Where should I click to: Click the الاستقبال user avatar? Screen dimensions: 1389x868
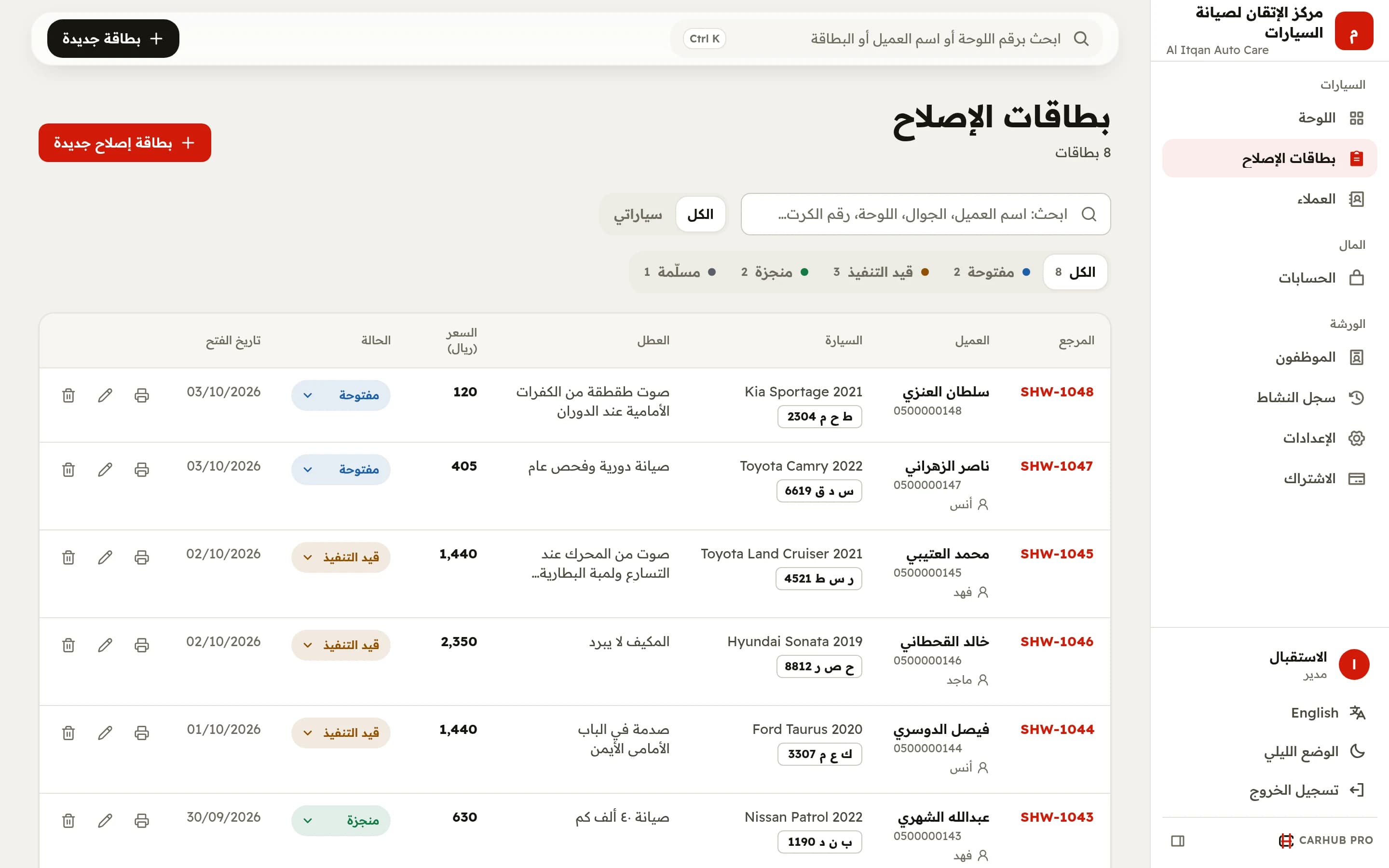point(1354,665)
